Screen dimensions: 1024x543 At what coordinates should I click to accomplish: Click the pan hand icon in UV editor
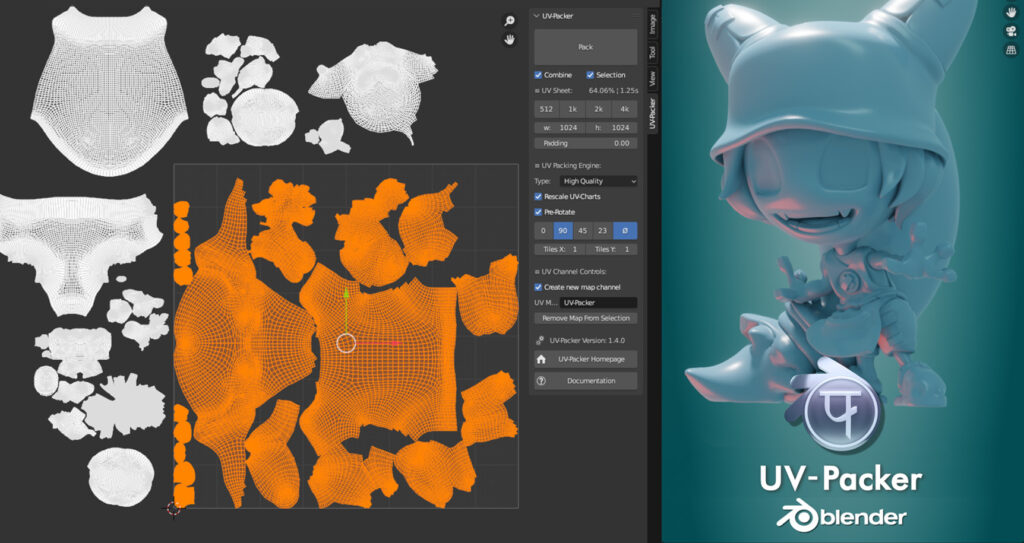click(x=509, y=40)
